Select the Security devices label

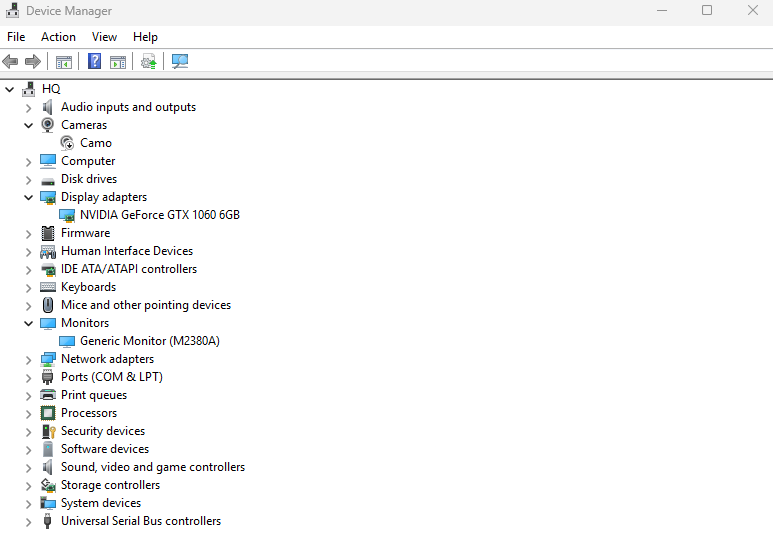coord(103,431)
